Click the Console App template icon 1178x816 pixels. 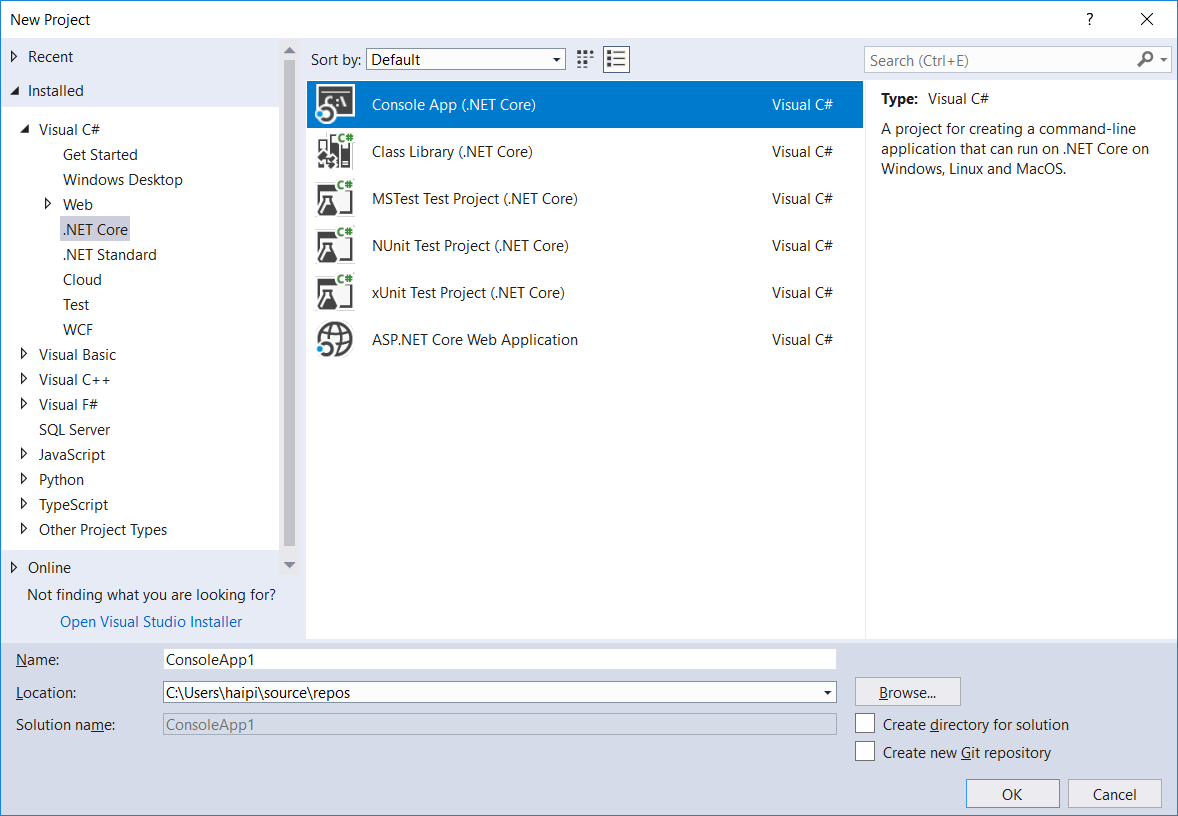(335, 105)
